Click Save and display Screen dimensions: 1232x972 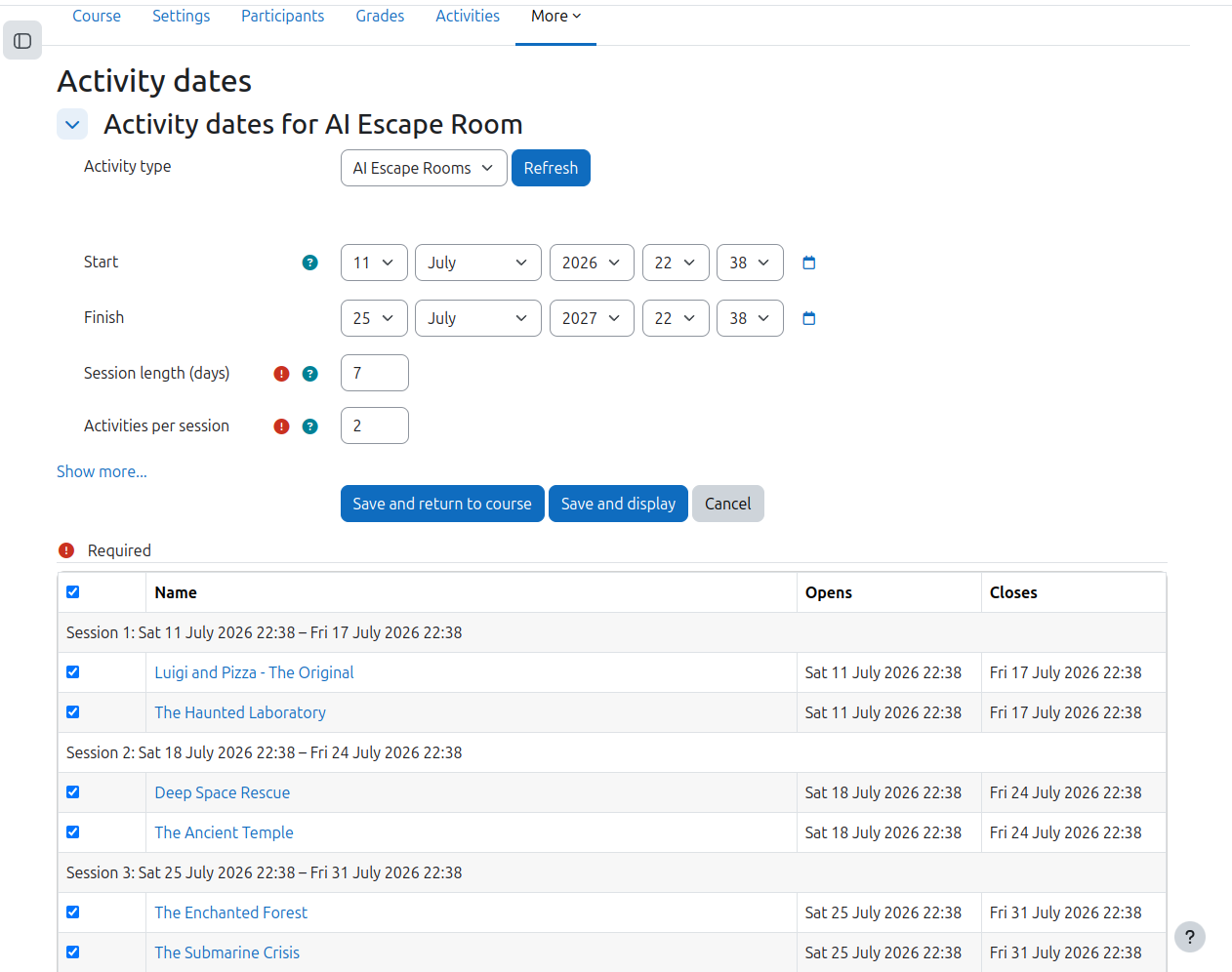(x=618, y=504)
